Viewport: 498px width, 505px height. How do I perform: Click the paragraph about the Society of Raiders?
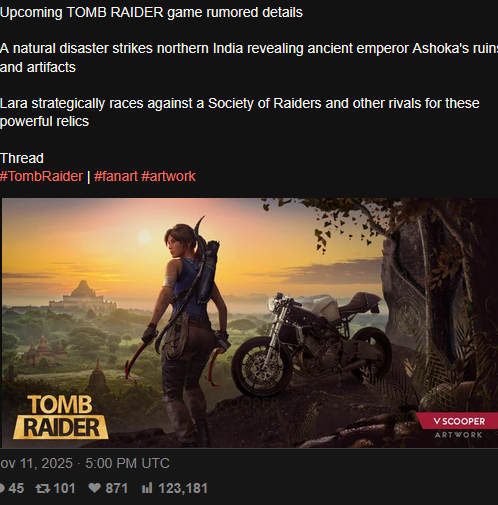[x=240, y=112]
